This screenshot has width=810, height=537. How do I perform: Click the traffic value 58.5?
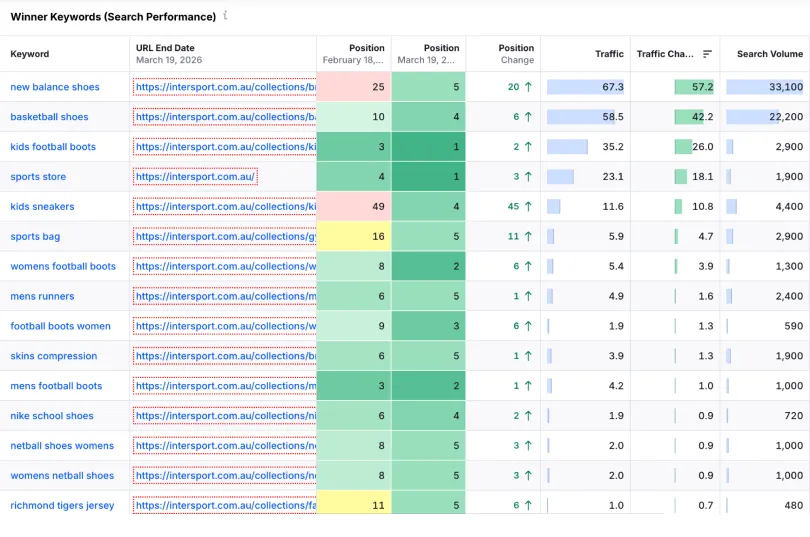click(x=613, y=117)
